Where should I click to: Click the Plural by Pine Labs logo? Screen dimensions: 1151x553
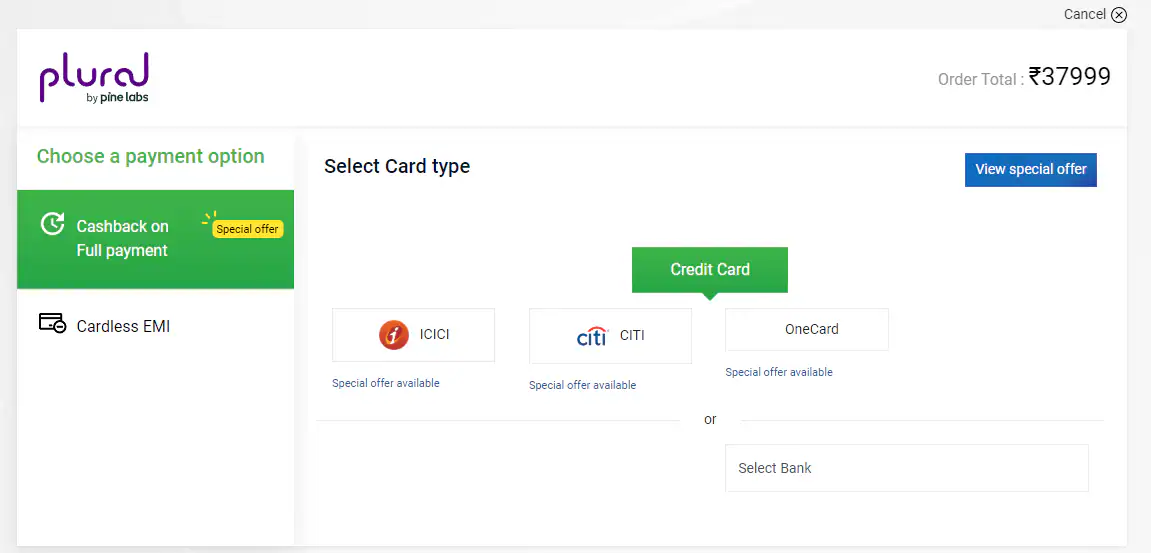pyautogui.click(x=94, y=78)
